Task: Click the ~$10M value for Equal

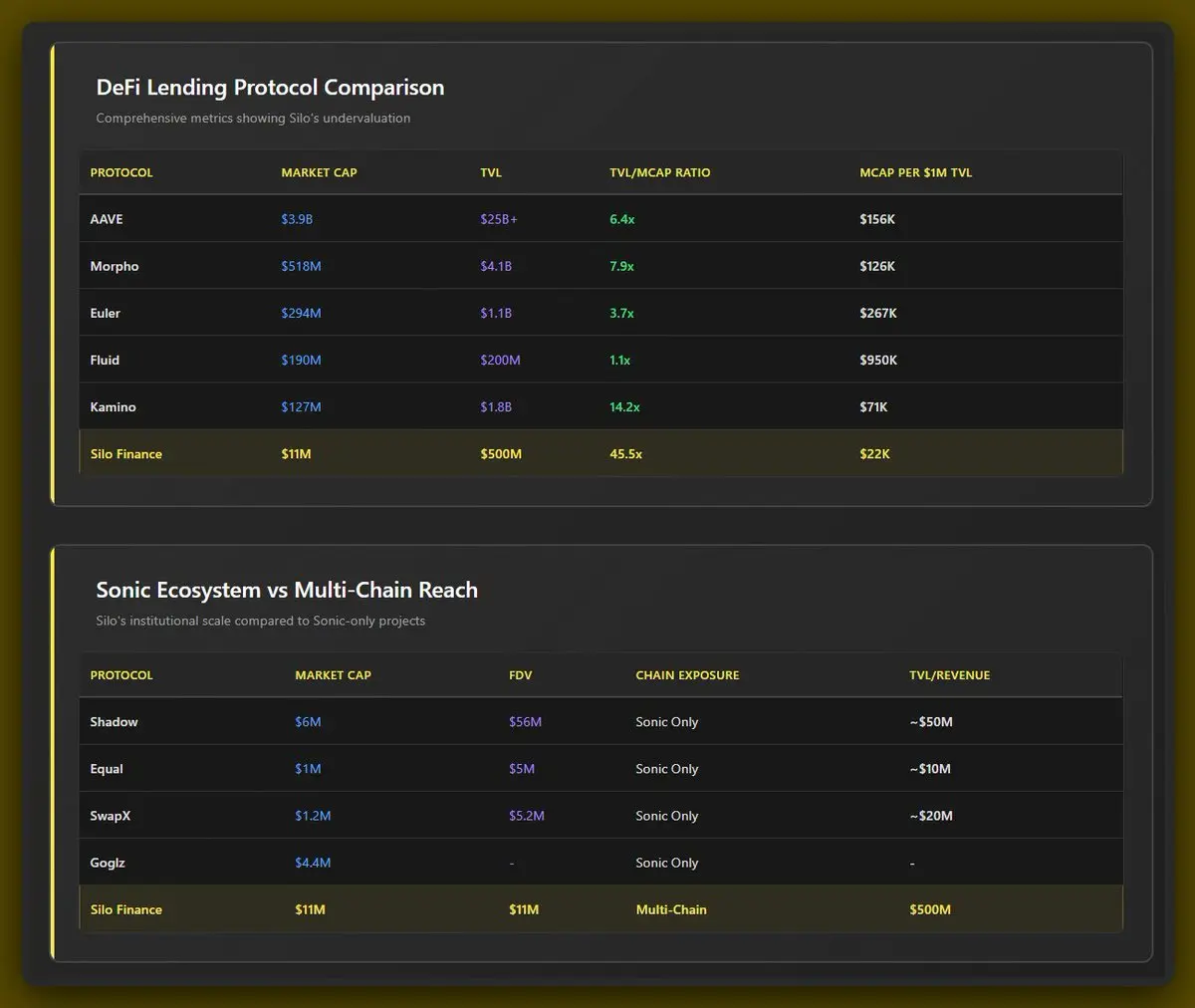Action: coord(930,769)
